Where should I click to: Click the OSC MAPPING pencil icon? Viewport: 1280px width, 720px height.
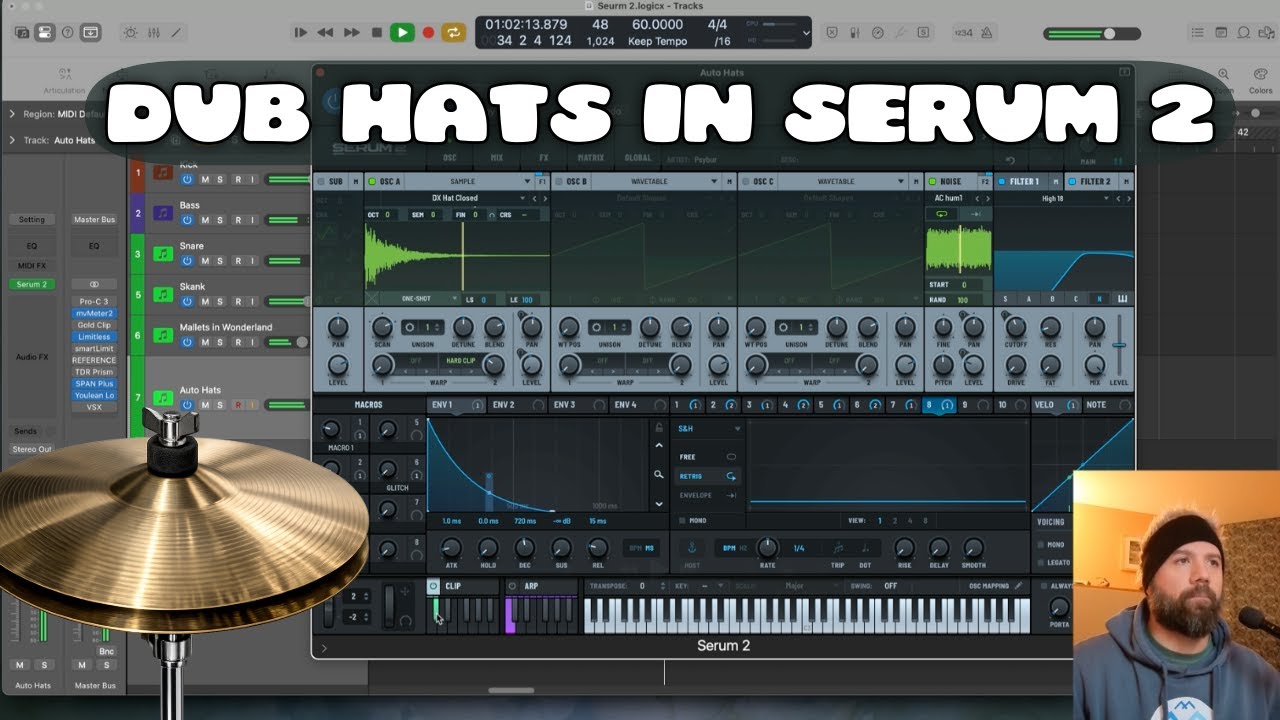click(1019, 586)
